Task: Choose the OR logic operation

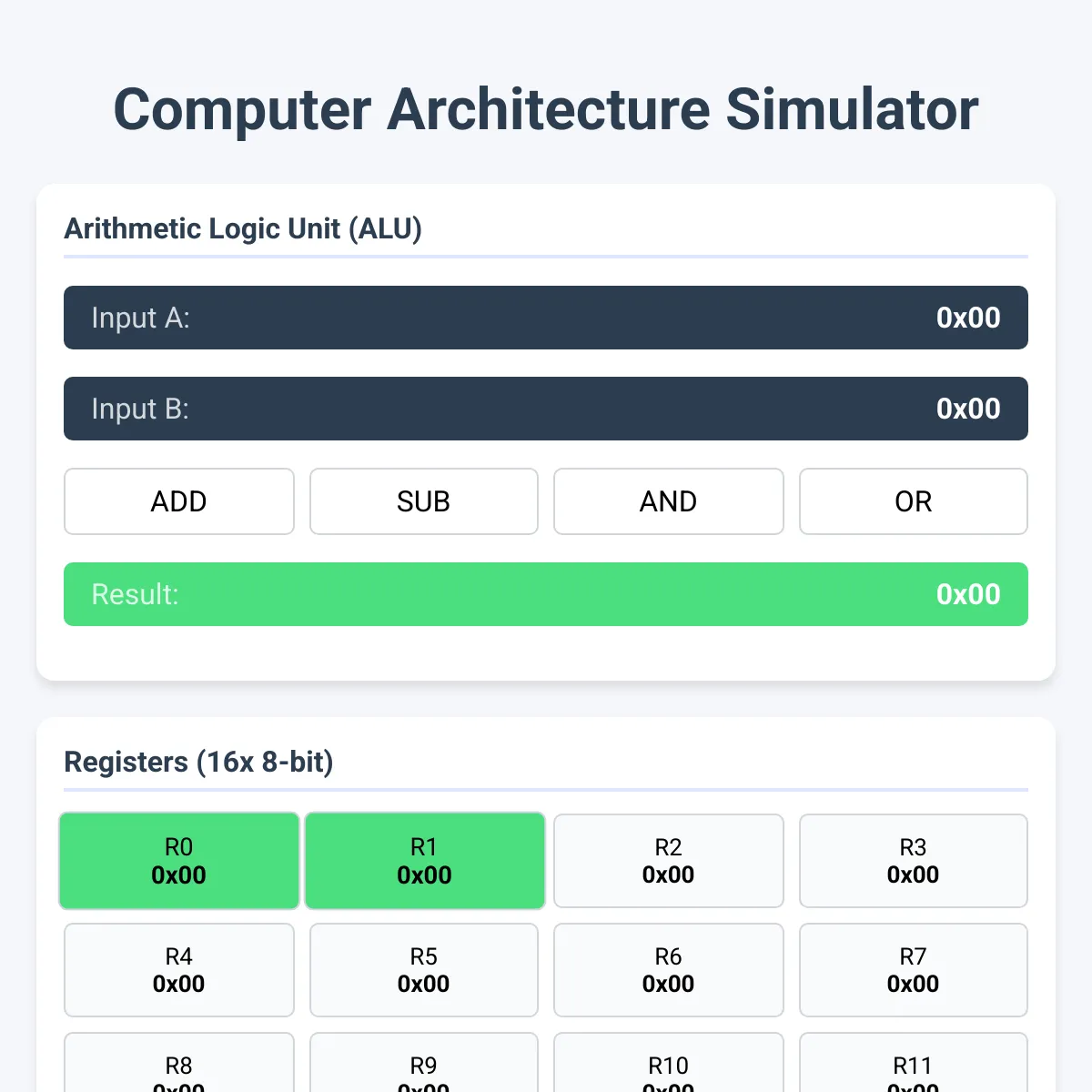Action: 914,501
